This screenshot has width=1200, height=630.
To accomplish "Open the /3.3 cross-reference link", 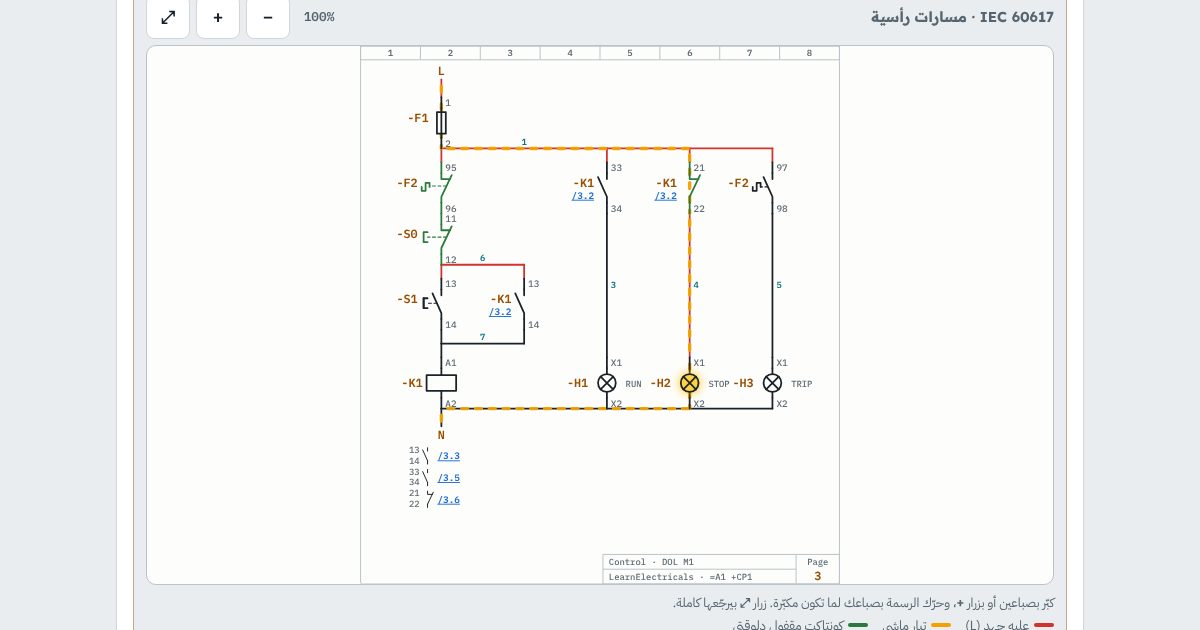I will [x=449, y=456].
